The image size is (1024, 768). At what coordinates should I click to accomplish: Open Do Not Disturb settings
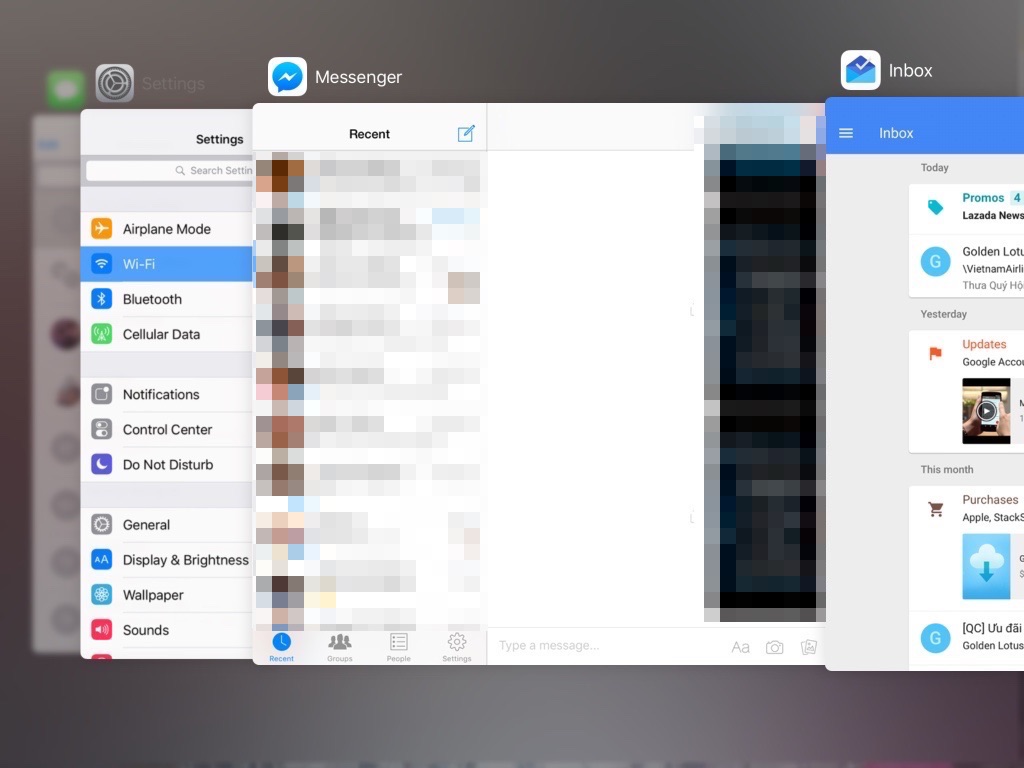tap(166, 464)
